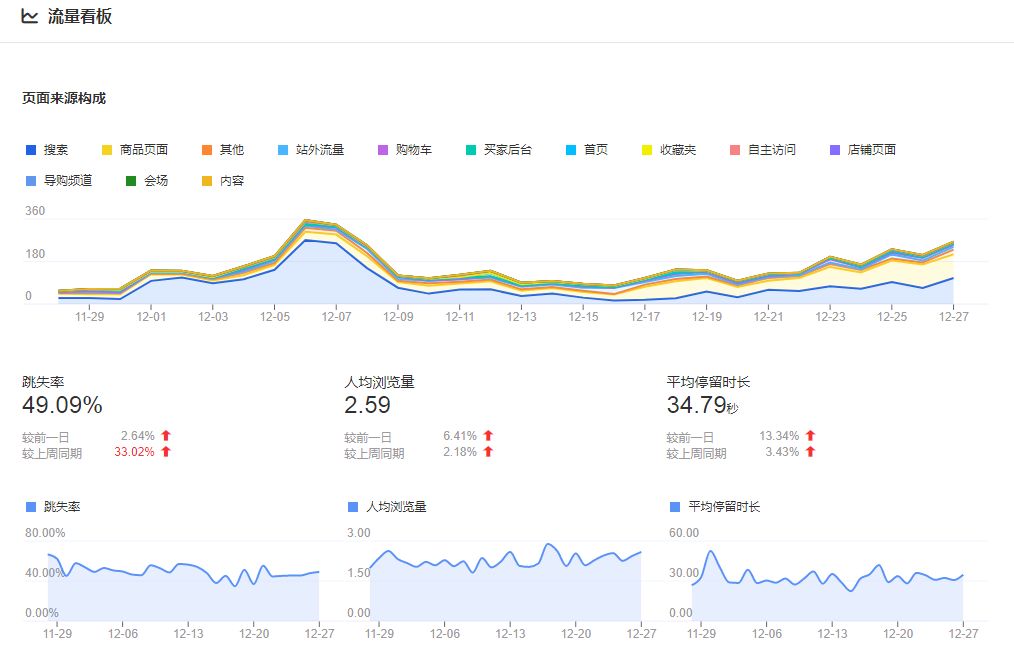Image resolution: width=1014 pixels, height=667 pixels.
Task: Toggle the 其他 legend color swatch
Action: coord(206,150)
